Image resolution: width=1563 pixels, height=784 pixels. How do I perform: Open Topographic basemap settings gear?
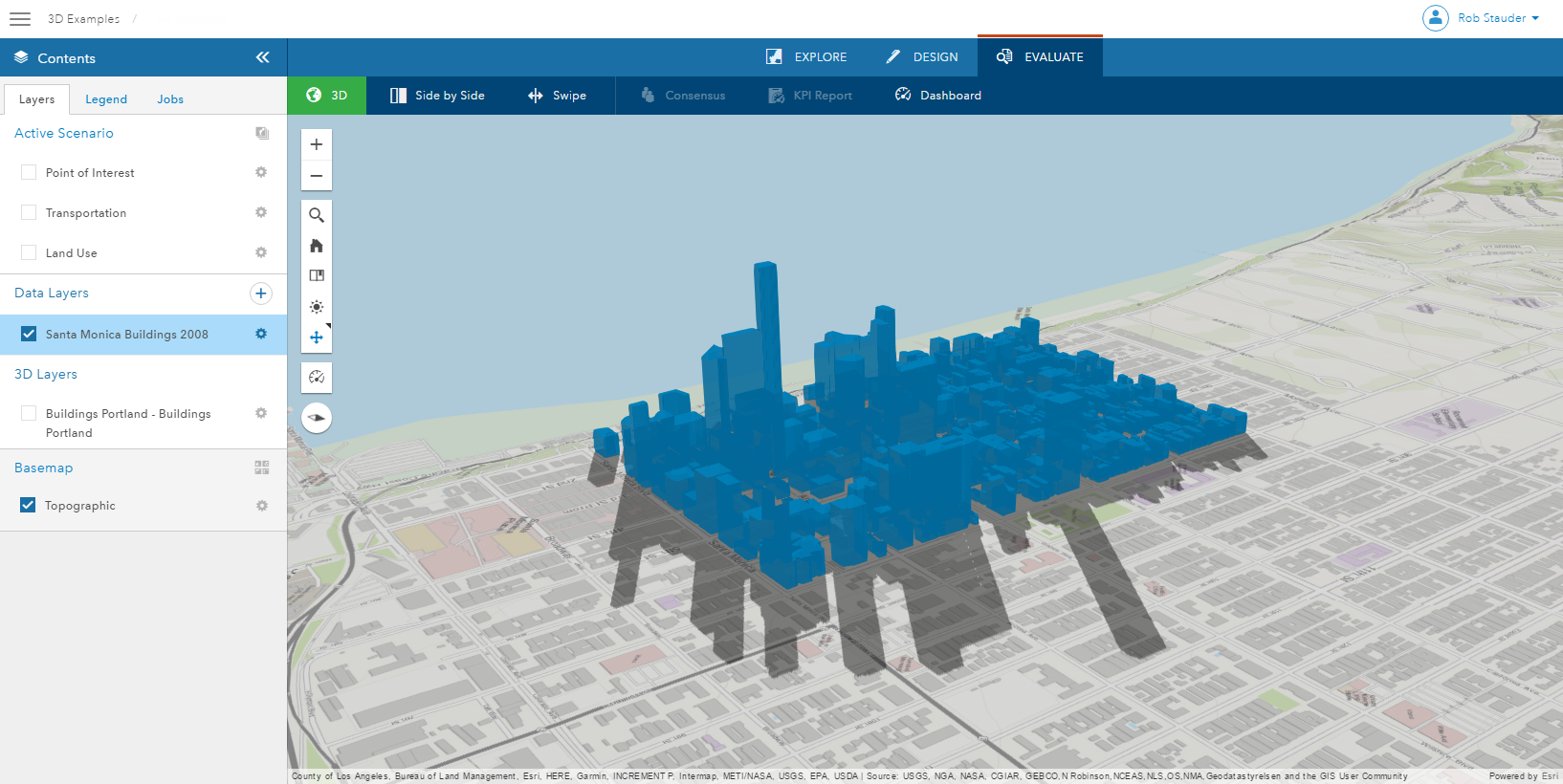pos(261,505)
